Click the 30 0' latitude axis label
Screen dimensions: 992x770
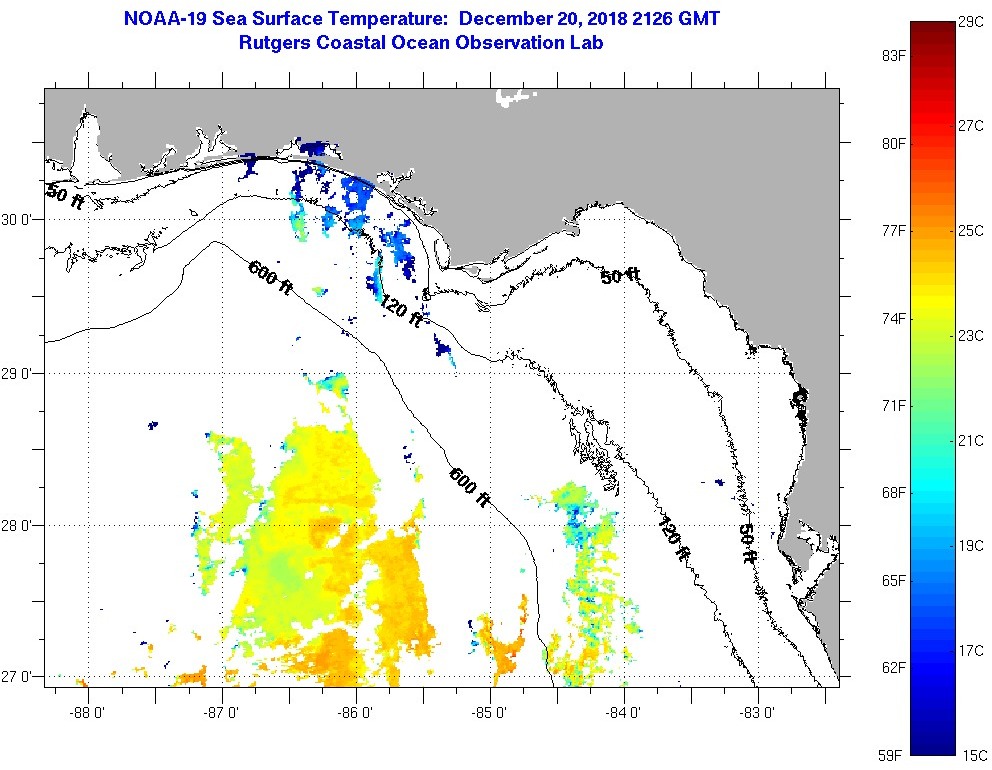click(18, 220)
